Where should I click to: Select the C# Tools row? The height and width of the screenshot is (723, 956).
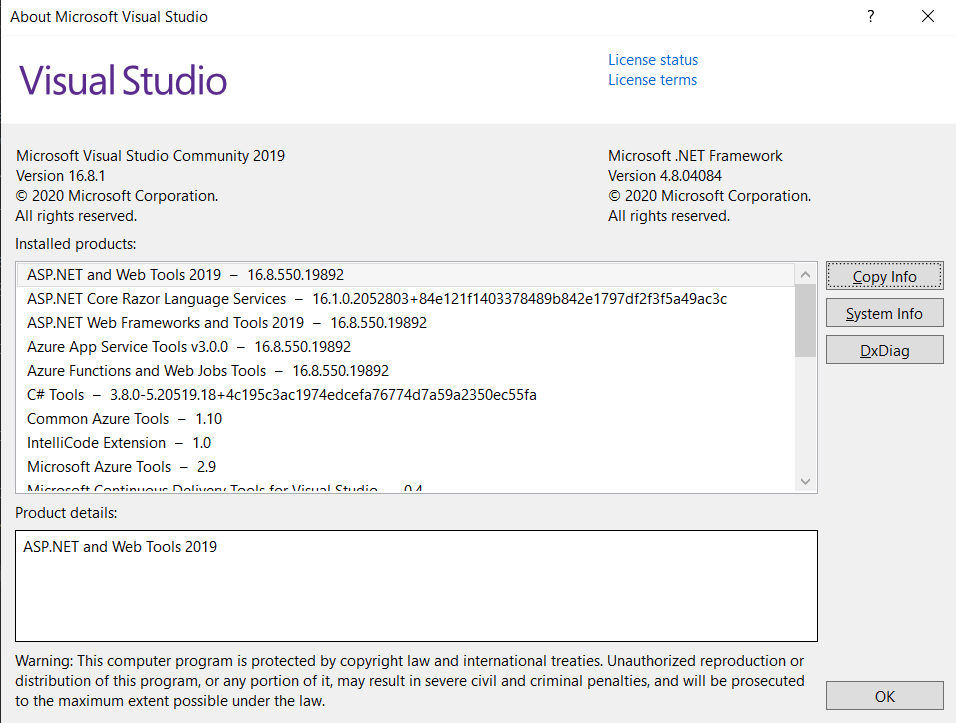406,395
